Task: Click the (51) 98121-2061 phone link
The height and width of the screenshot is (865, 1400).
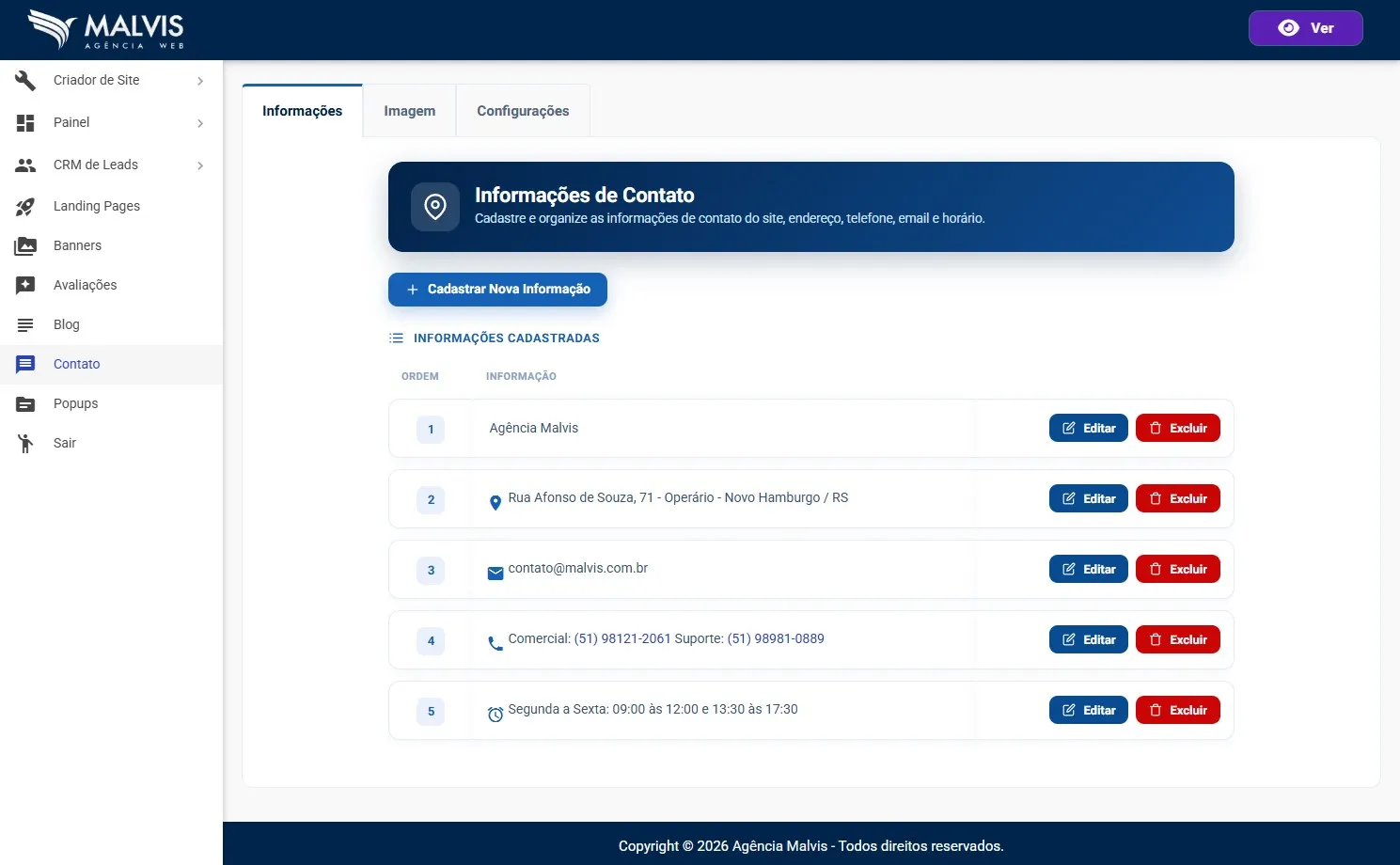Action: tap(622, 638)
